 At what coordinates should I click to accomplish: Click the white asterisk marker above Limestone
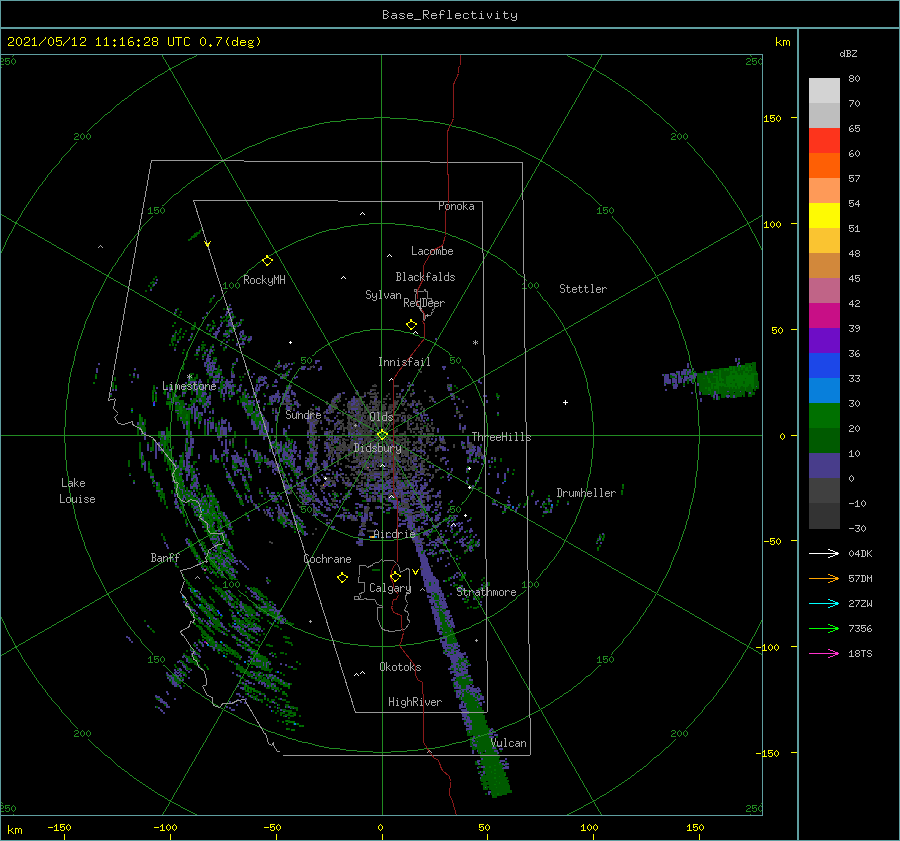(189, 377)
